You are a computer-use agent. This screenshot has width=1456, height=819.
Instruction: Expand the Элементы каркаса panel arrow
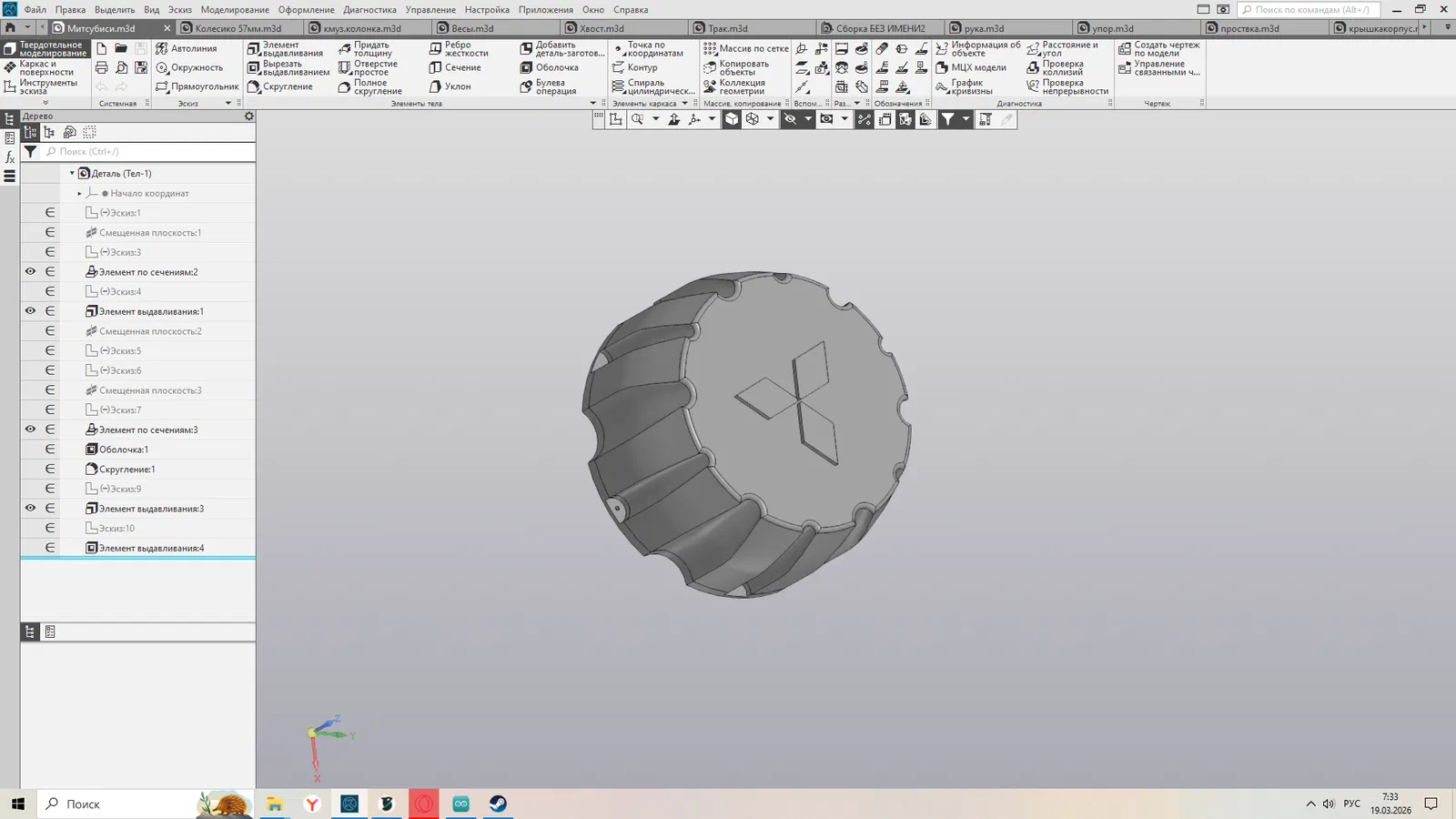[685, 104]
